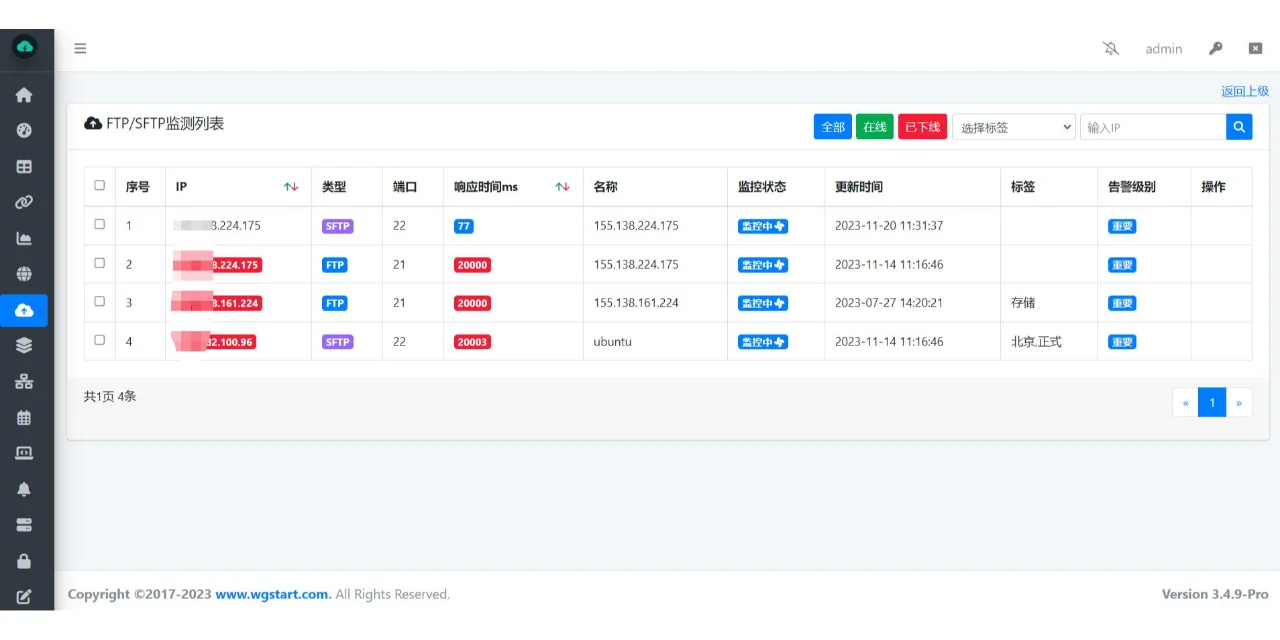Open the chain link icon in sidebar
1280x640 pixels.
coord(24,203)
